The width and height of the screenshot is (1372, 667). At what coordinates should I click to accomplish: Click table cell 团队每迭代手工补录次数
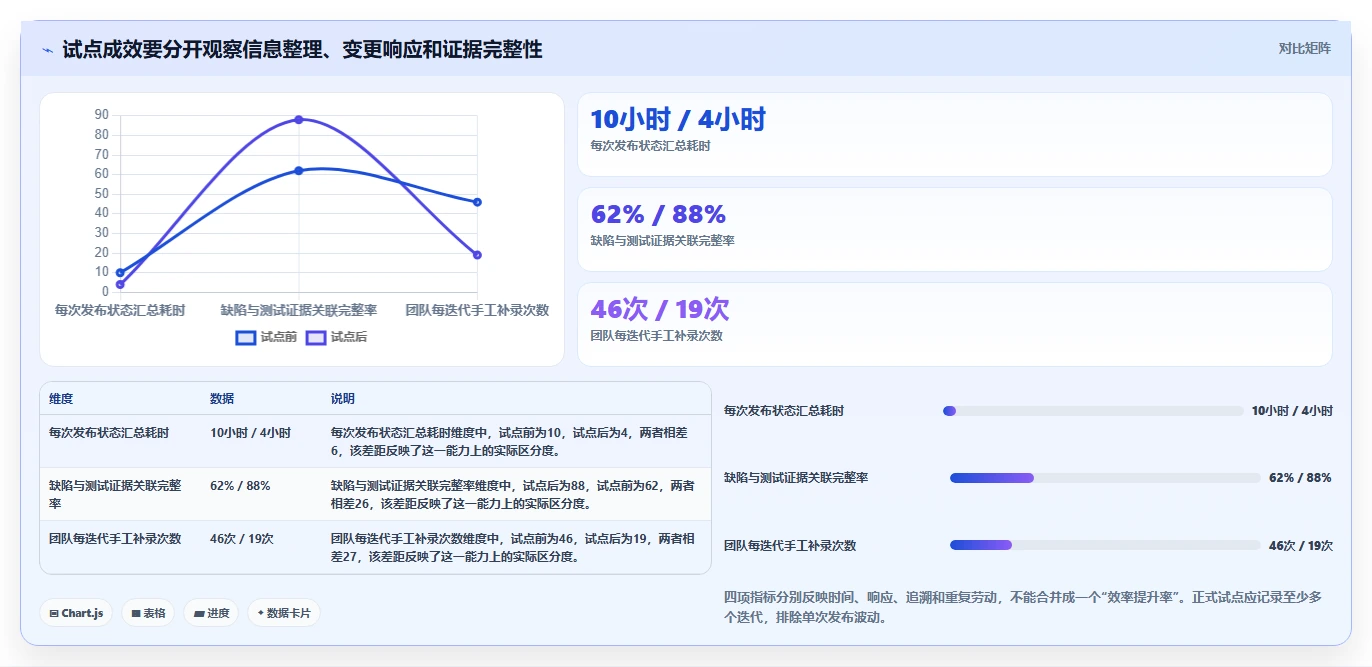(115, 538)
